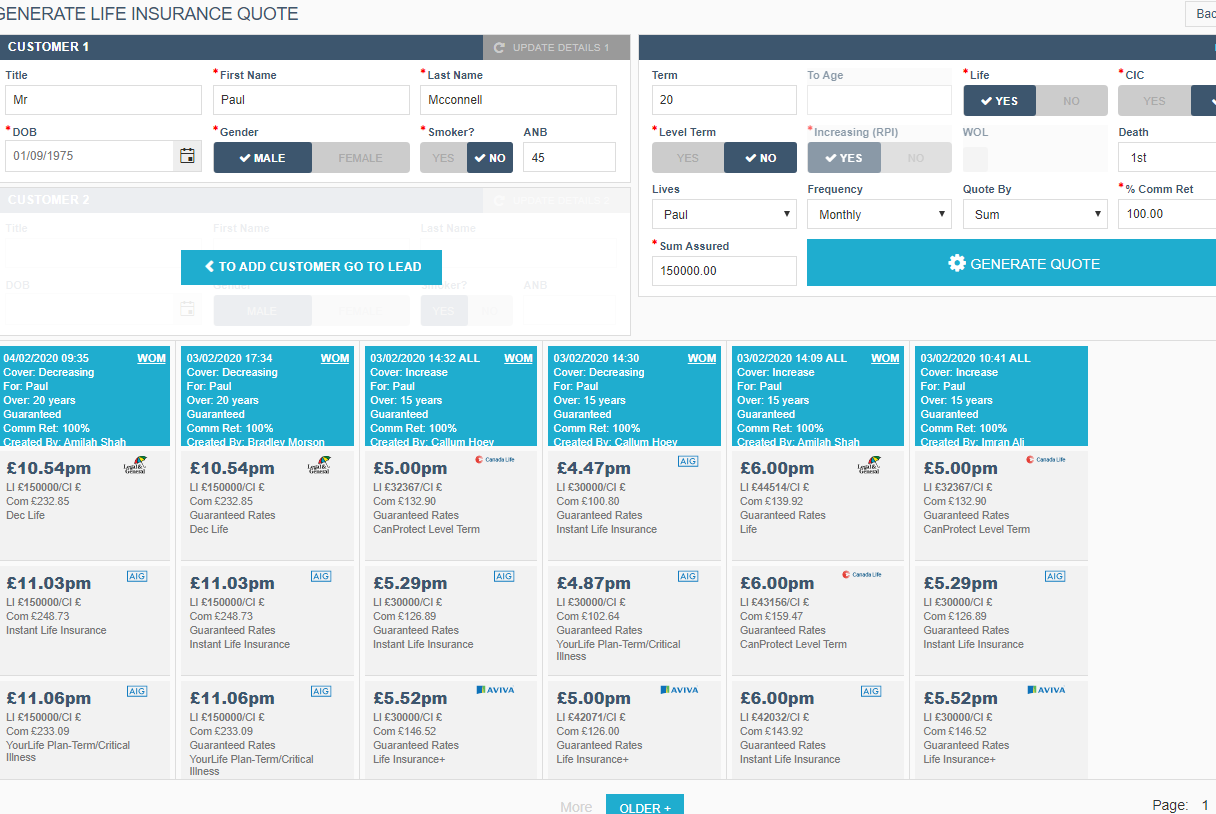Expand the Frequency dropdown set to Monthly
Image resolution: width=1216 pixels, height=814 pixels.
(x=879, y=214)
